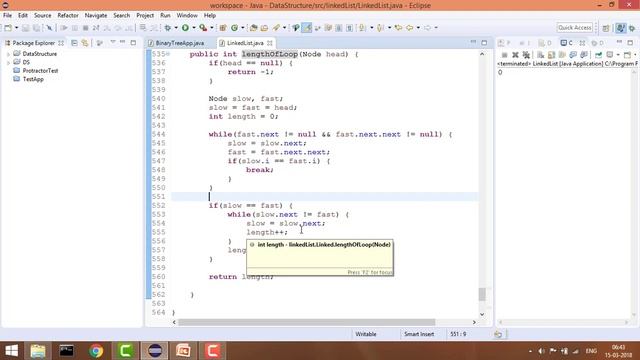640x360 pixels.
Task: Toggle Word Wrap in the Console toolbar
Action: coord(562,55)
